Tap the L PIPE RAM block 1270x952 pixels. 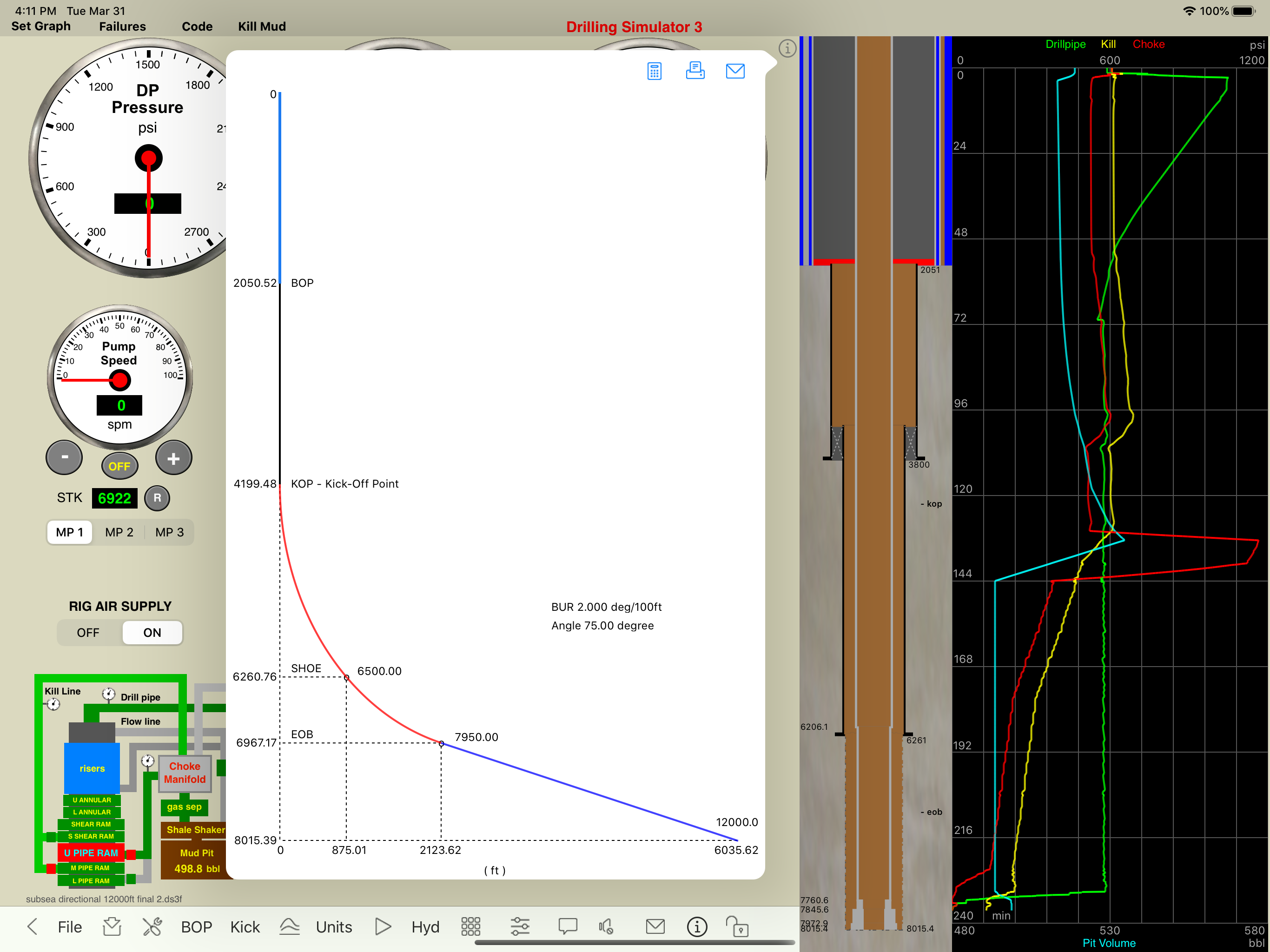click(x=91, y=880)
